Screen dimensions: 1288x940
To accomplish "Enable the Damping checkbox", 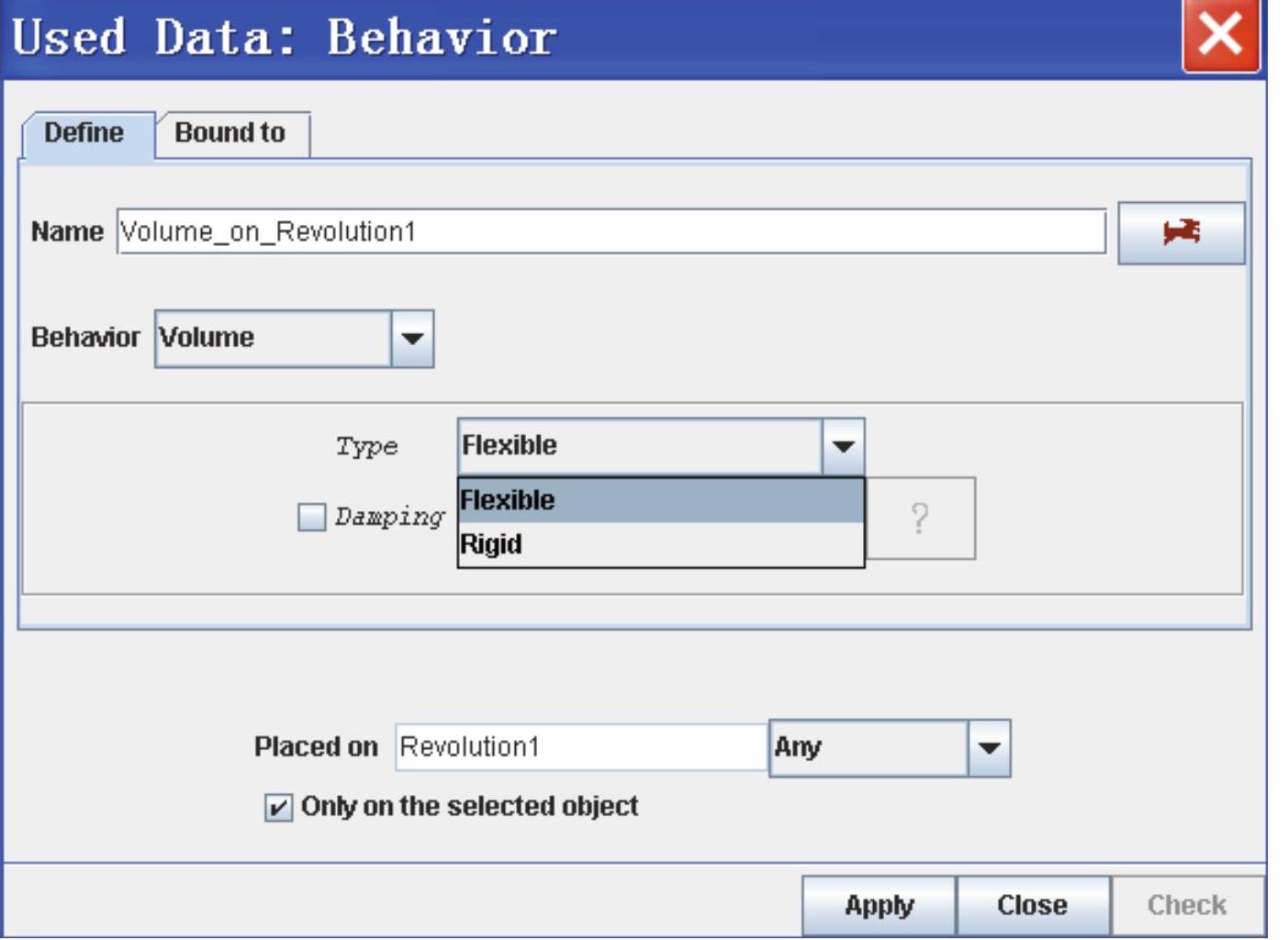I will coord(312,517).
